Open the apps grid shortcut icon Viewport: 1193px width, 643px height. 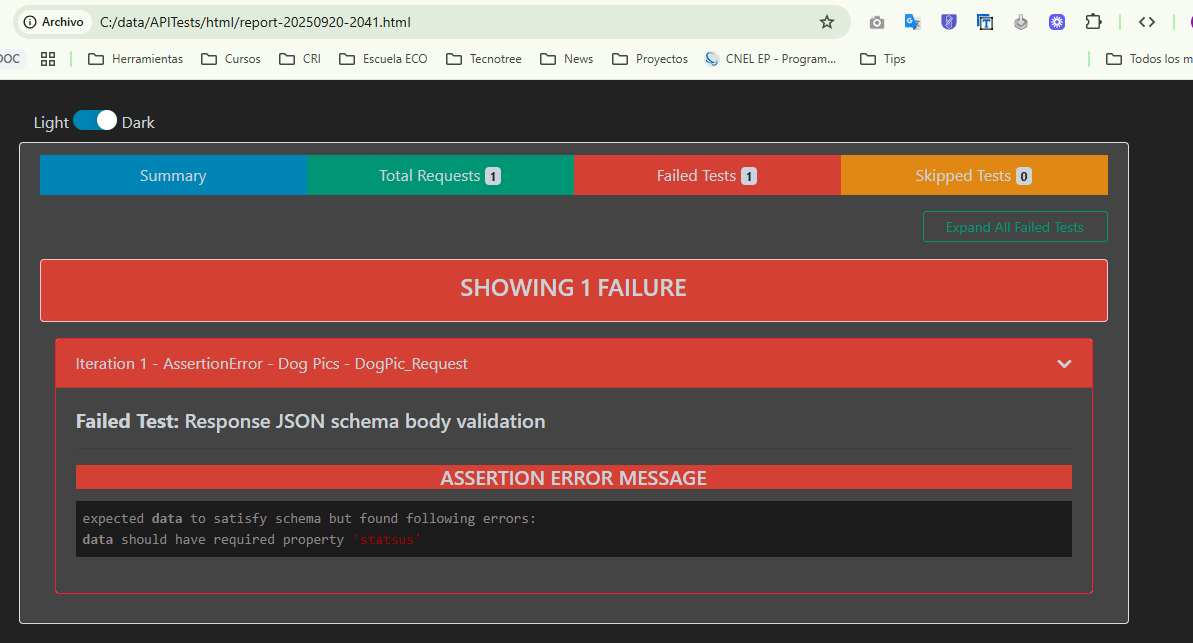[48, 59]
